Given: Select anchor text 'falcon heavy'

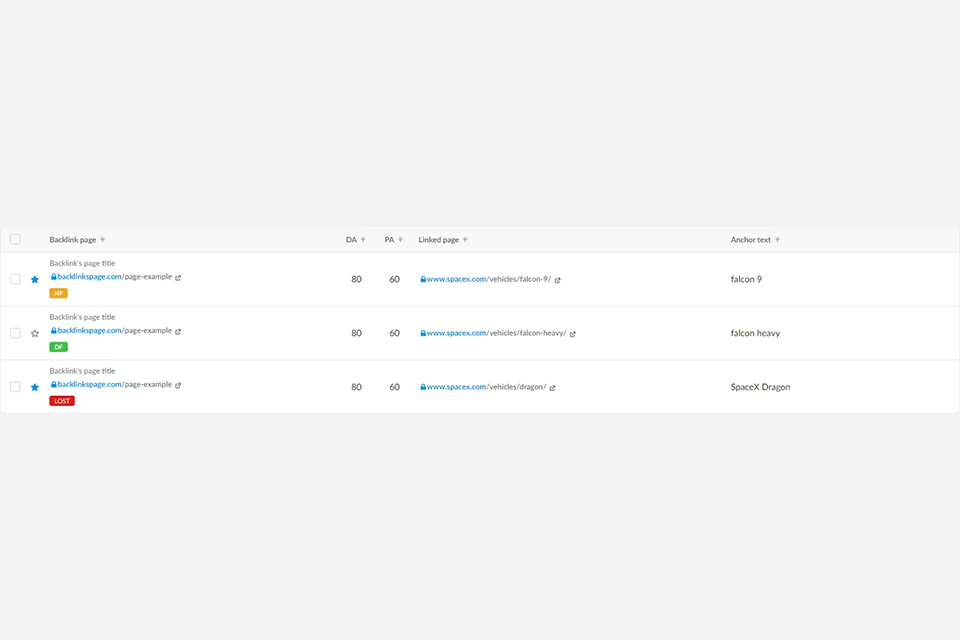Looking at the screenshot, I should pyautogui.click(x=756, y=333).
